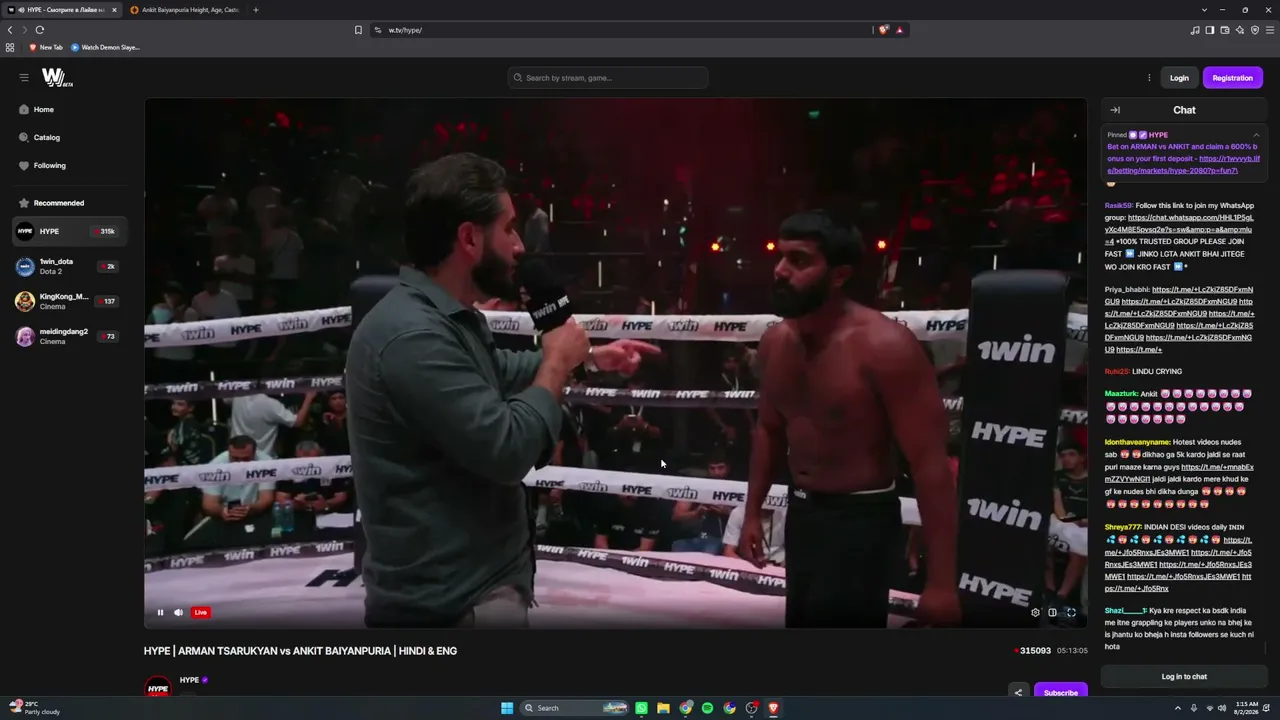Viewport: 1280px width, 720px height.
Task: Click the Login button
Action: pos(1180,78)
